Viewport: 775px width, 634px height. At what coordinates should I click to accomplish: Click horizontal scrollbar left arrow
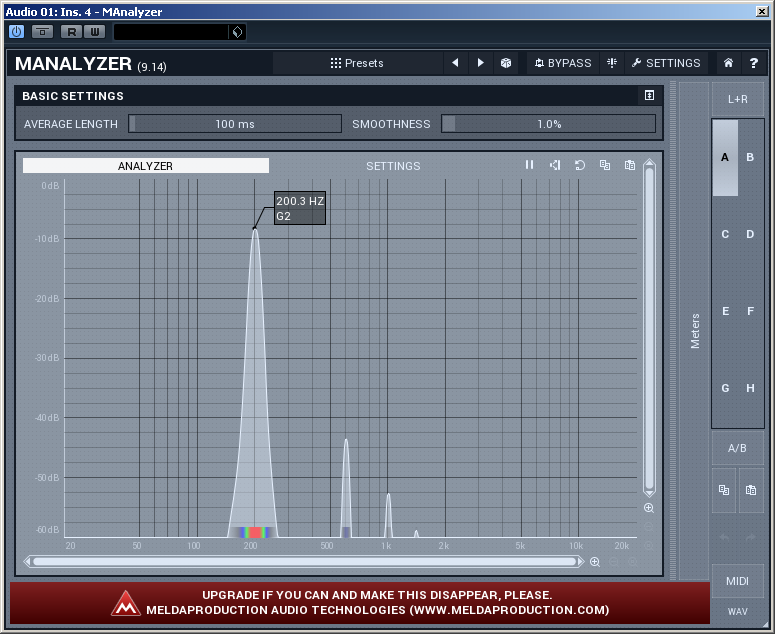point(27,562)
